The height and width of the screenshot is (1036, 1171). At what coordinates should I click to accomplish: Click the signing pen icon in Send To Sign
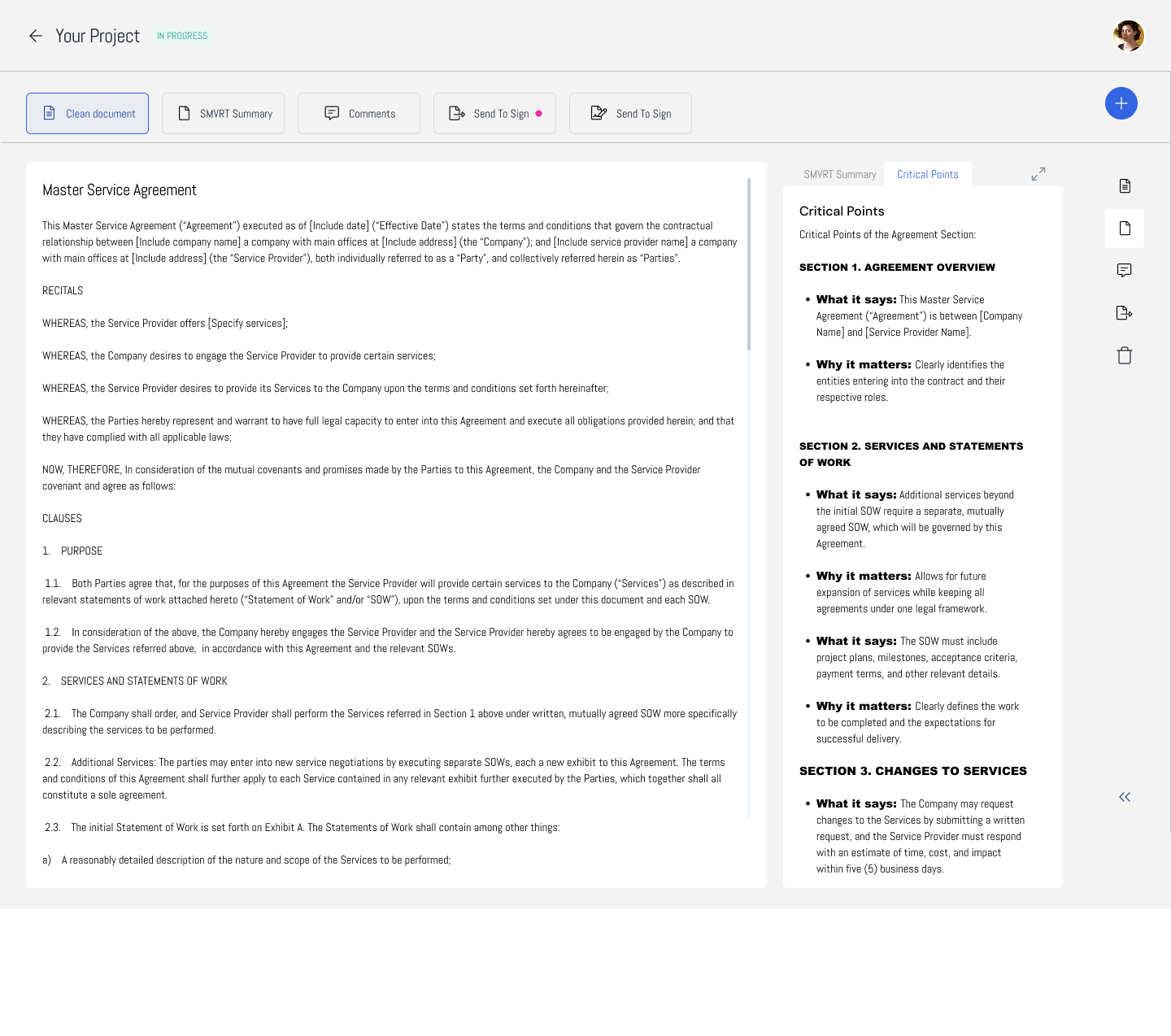tap(599, 113)
